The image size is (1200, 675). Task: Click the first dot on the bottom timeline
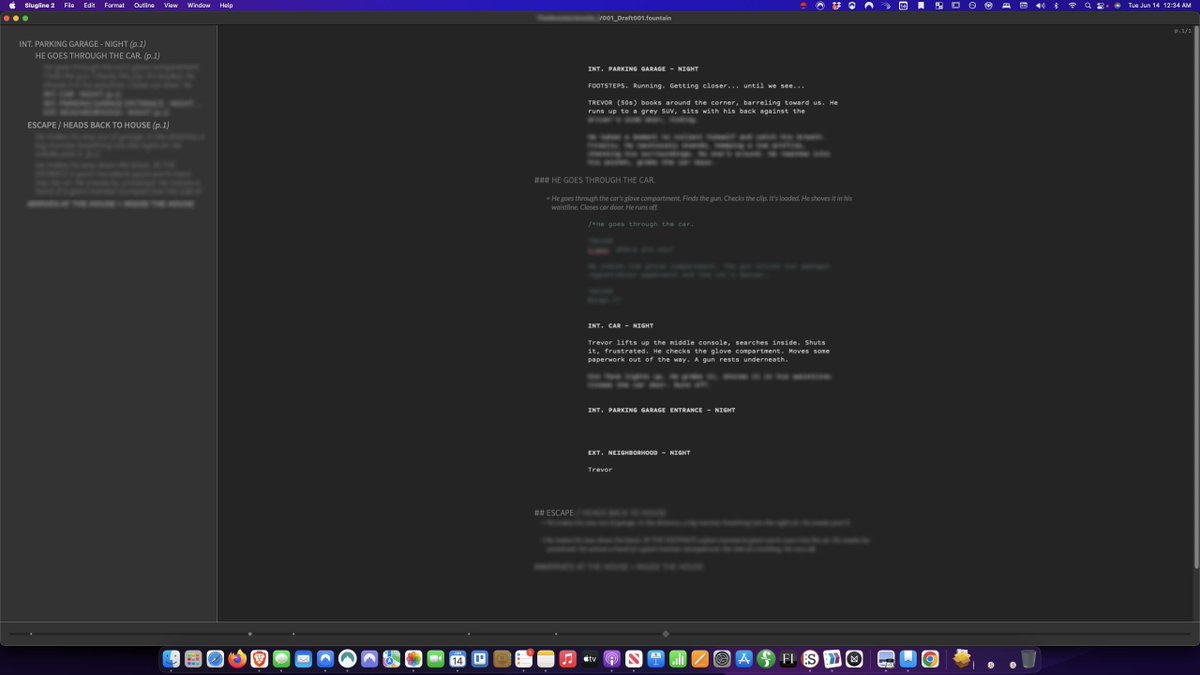[x=31, y=633]
